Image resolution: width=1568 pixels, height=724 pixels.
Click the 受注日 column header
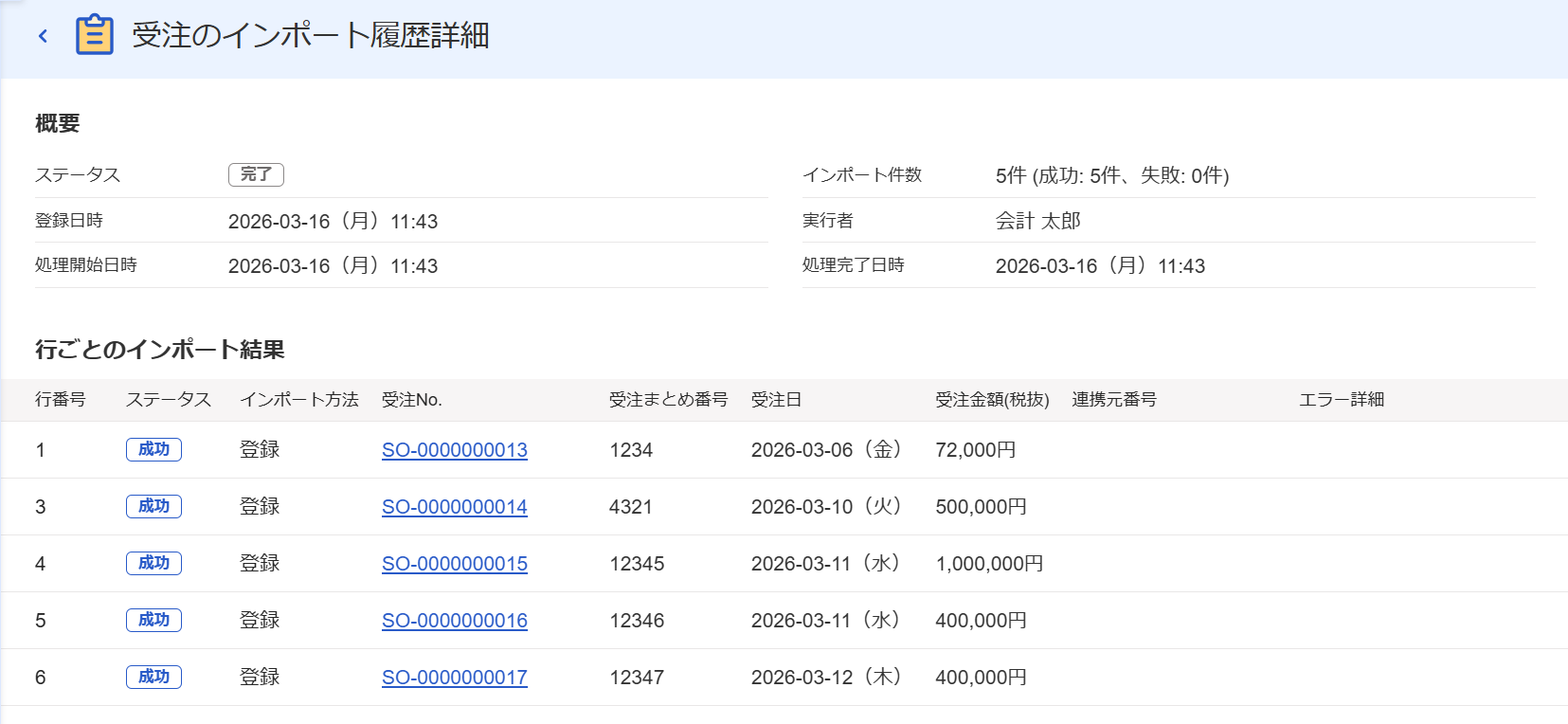click(777, 400)
